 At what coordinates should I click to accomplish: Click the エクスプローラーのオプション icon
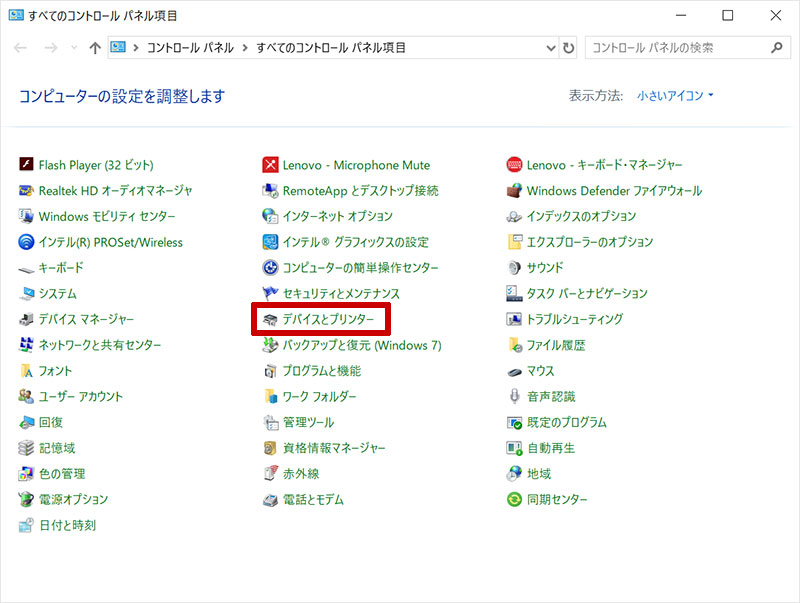514,242
